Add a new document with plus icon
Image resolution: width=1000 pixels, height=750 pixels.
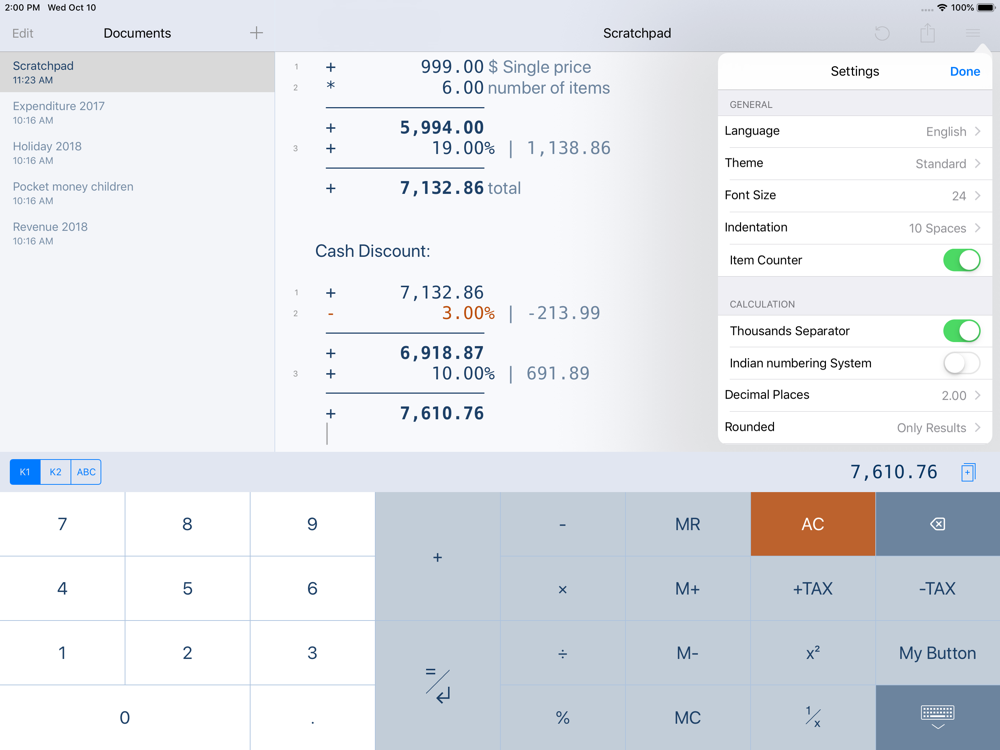(256, 33)
